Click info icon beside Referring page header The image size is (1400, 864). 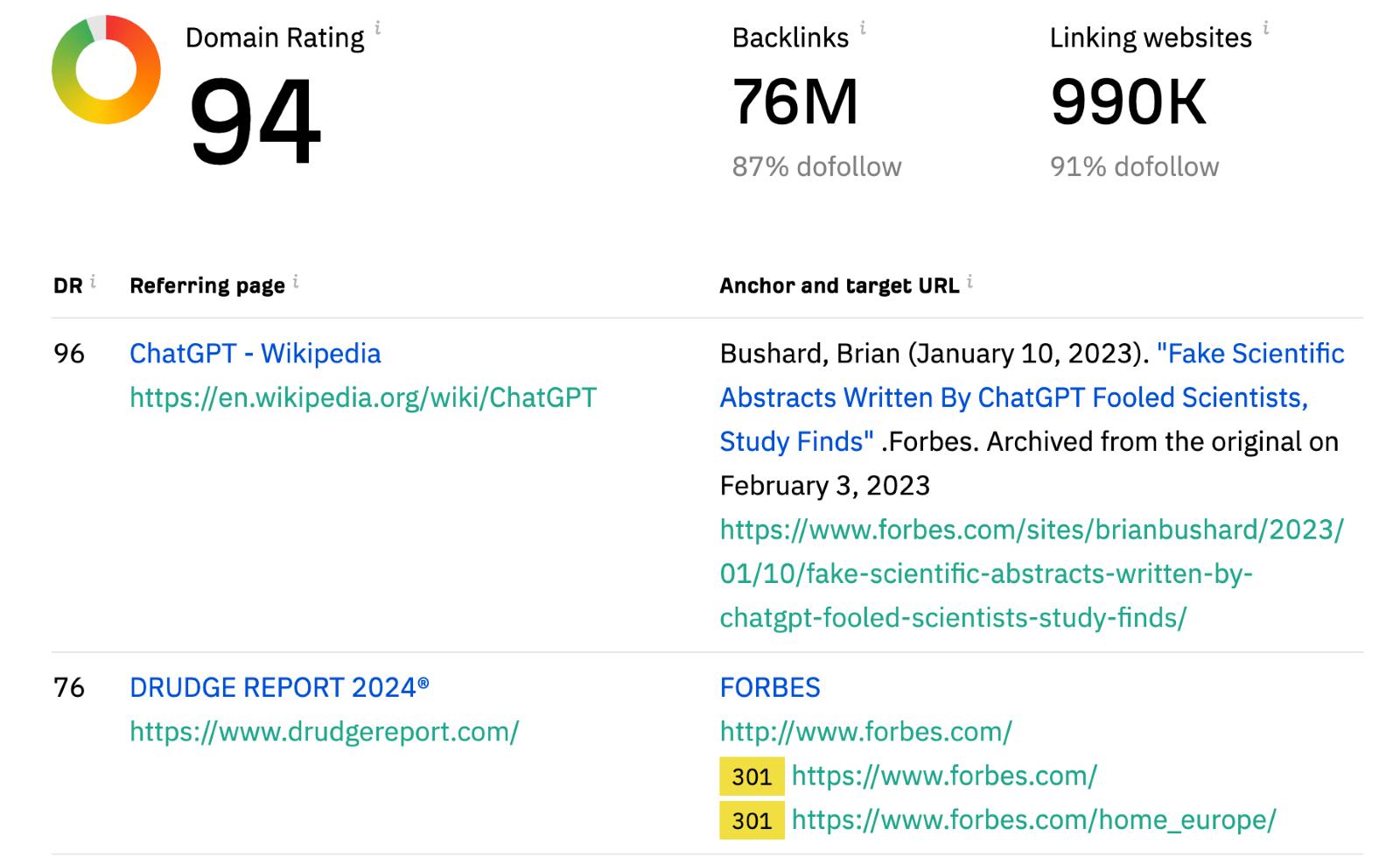(296, 282)
